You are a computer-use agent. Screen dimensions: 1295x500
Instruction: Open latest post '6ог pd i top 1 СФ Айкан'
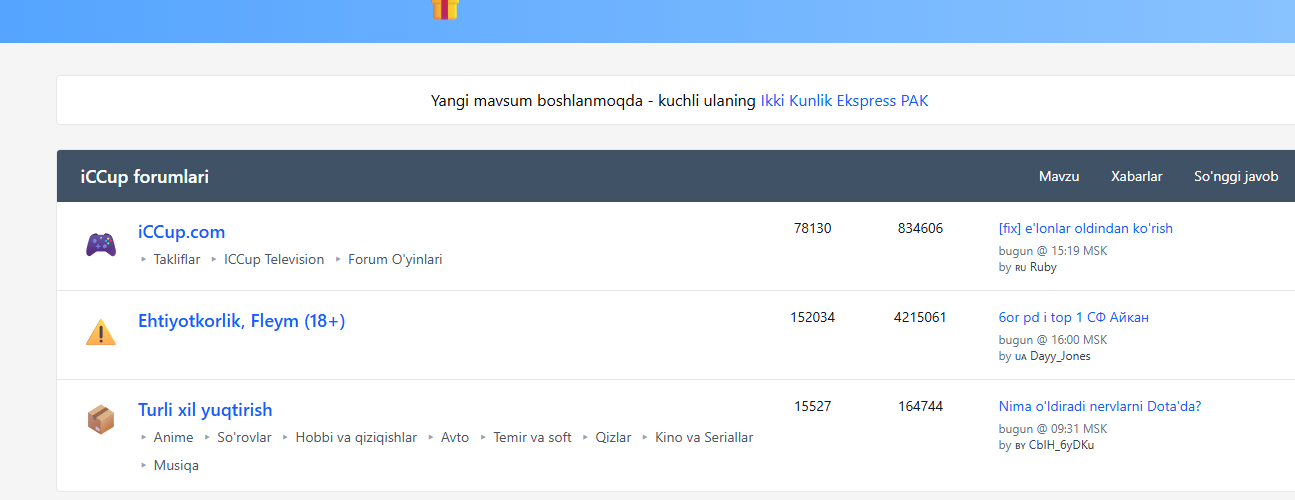click(1074, 317)
